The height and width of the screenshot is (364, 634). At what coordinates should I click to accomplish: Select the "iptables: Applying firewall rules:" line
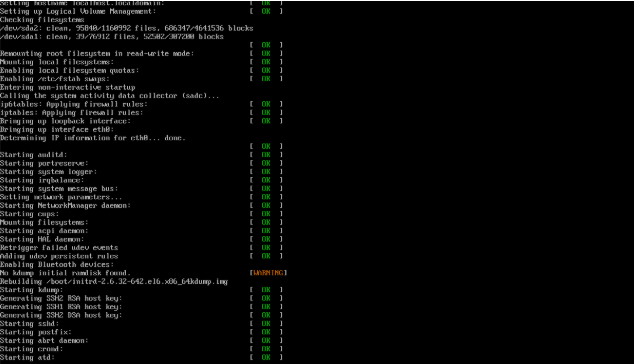(x=72, y=113)
